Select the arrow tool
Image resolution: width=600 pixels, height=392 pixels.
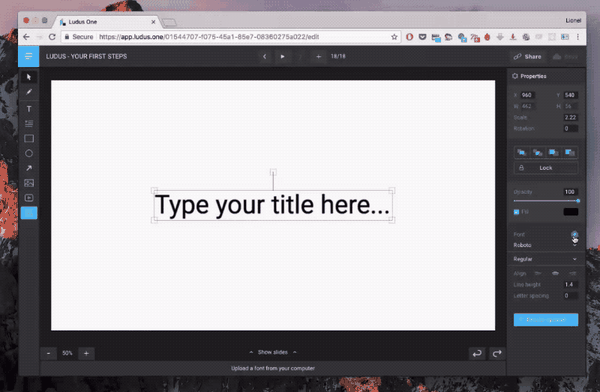pyautogui.click(x=29, y=168)
